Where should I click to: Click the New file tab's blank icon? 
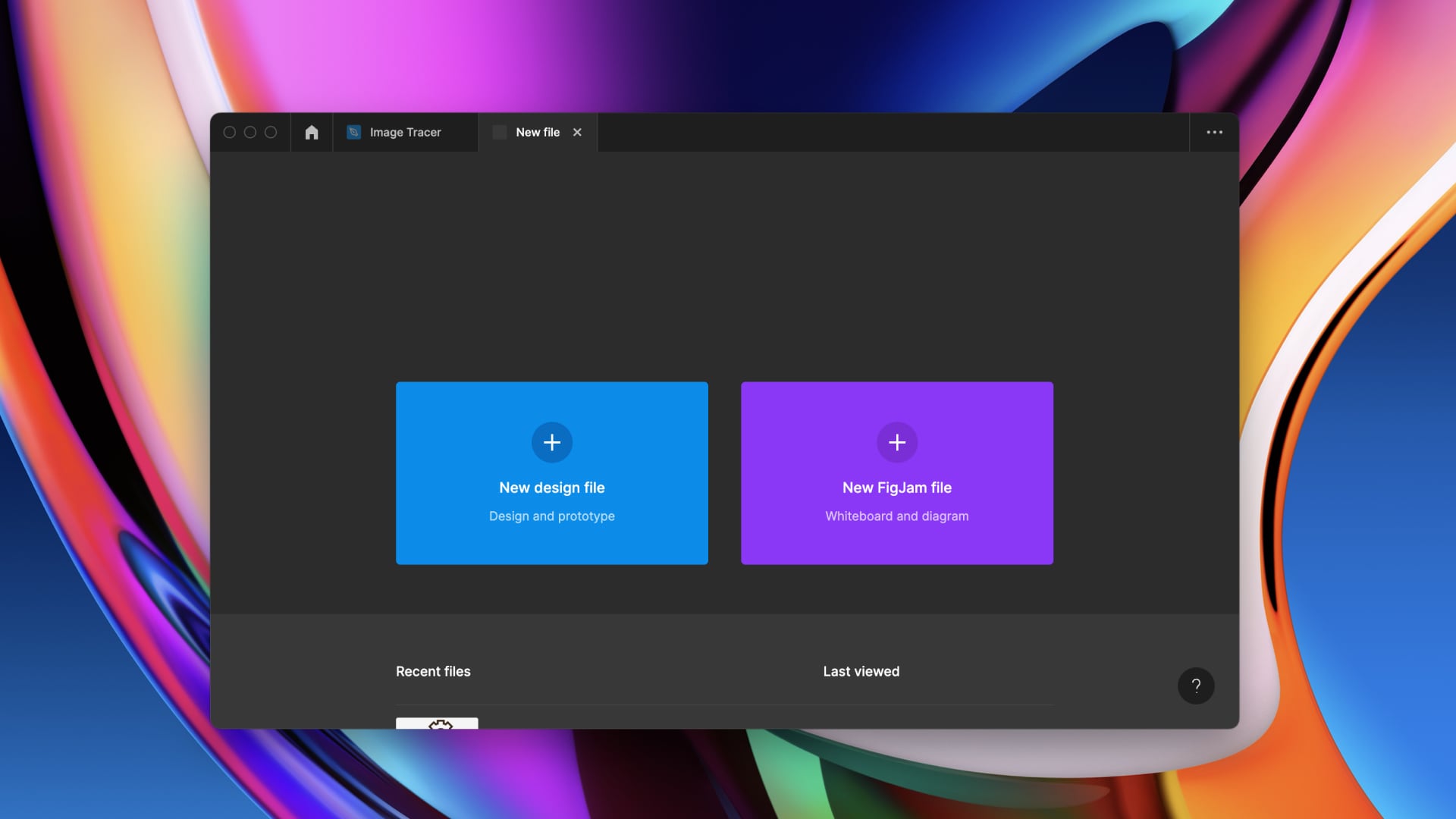coord(500,133)
